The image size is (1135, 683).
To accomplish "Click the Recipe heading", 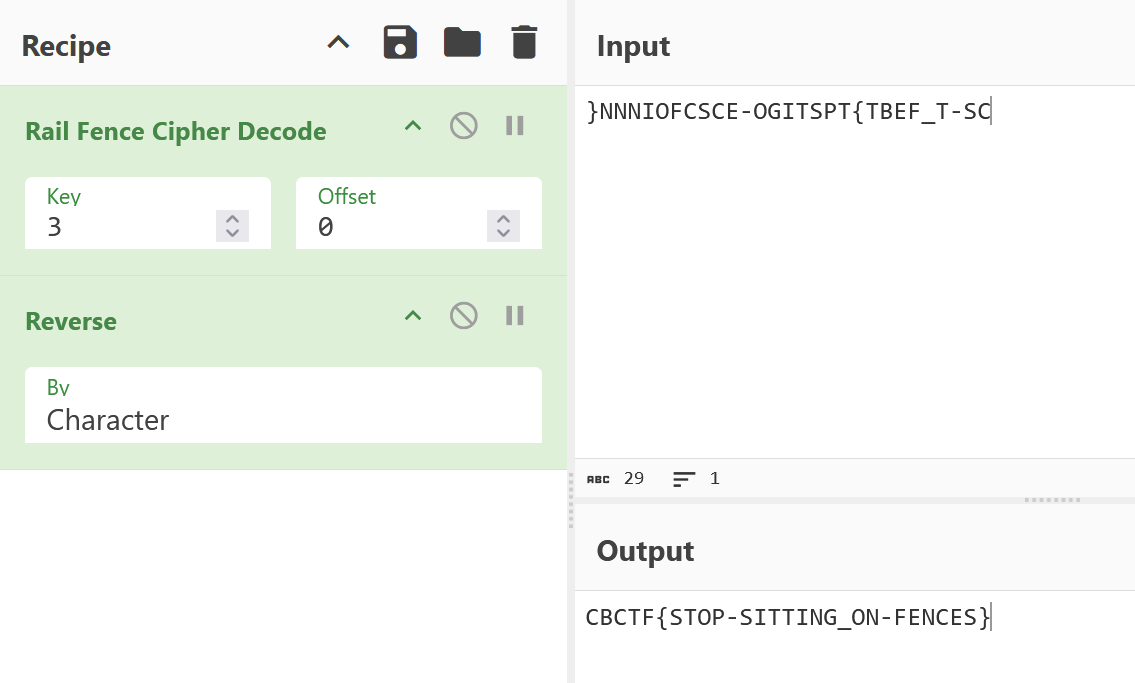I will coord(66,46).
